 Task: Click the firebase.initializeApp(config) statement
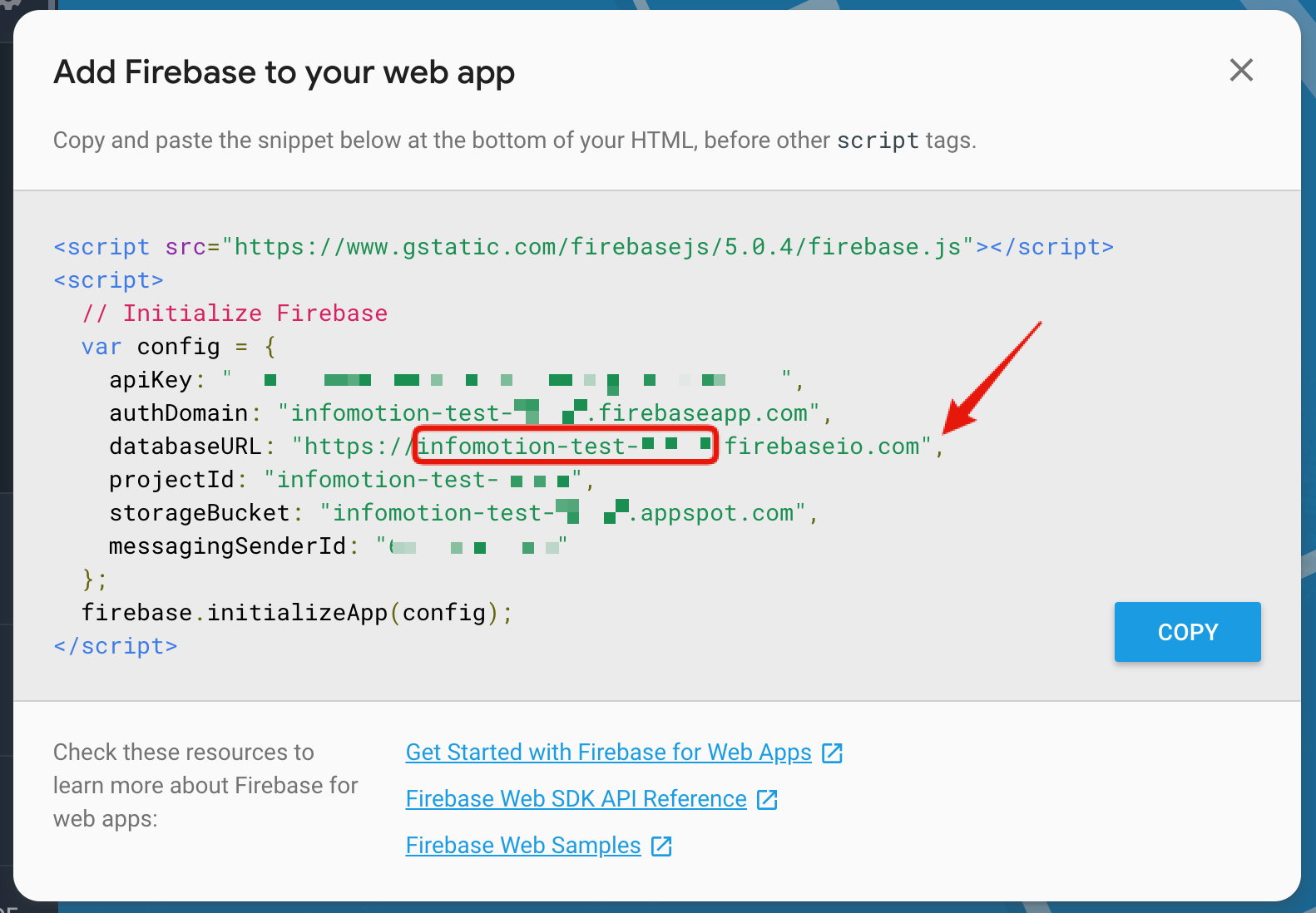[296, 612]
